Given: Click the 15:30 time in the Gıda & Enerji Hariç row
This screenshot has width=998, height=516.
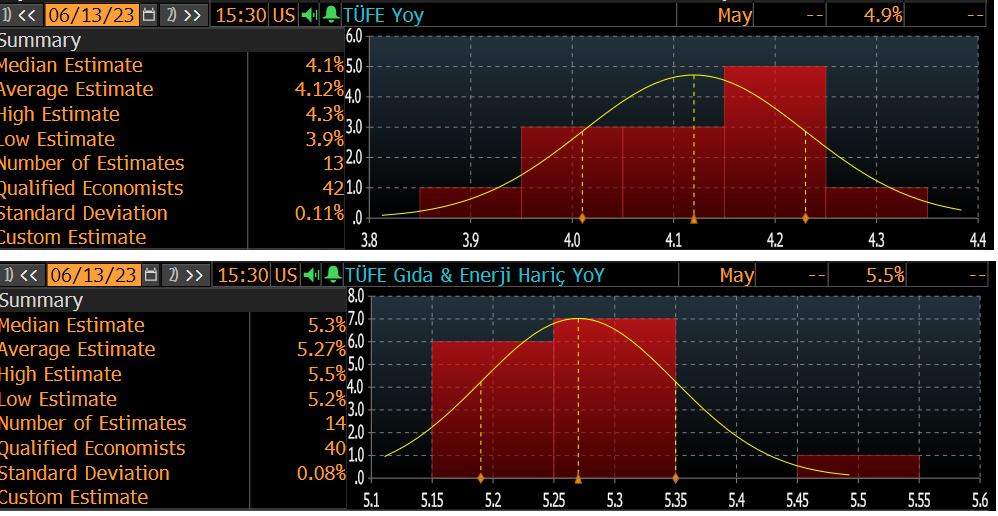Looking at the screenshot, I should tap(242, 275).
